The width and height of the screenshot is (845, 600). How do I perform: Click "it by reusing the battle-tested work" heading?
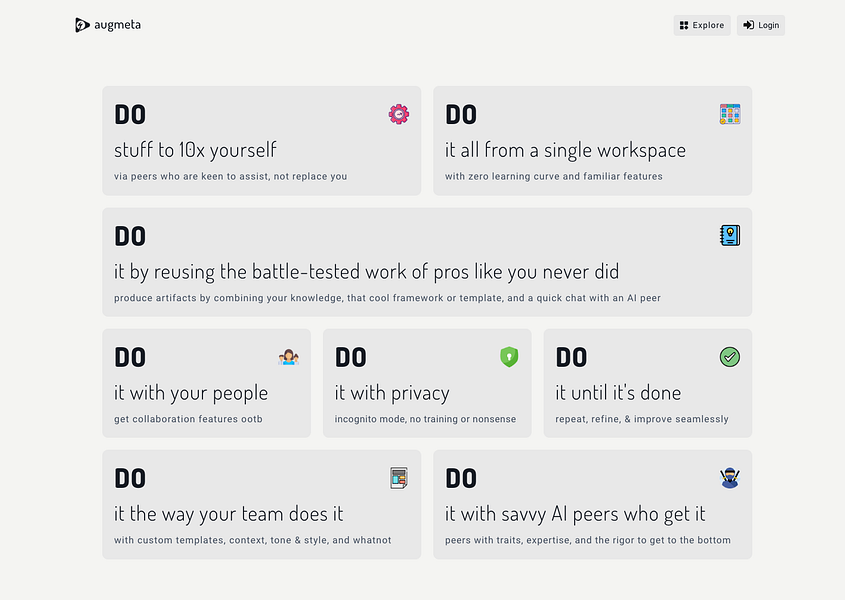coord(366,272)
